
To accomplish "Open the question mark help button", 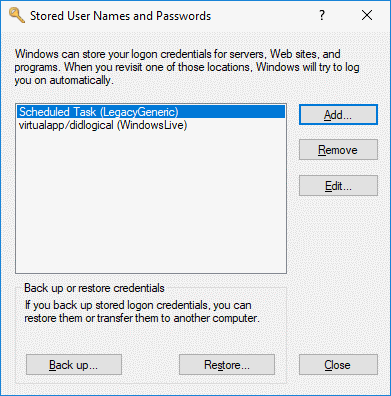I will point(322,15).
